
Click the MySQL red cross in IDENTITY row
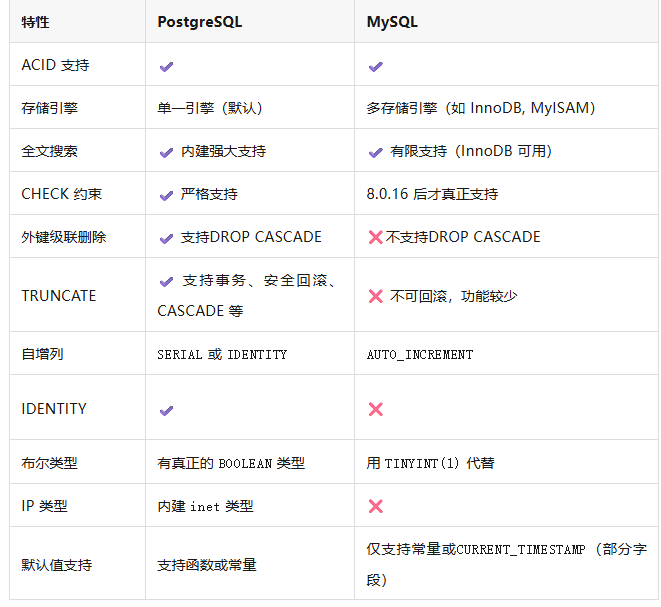point(376,410)
